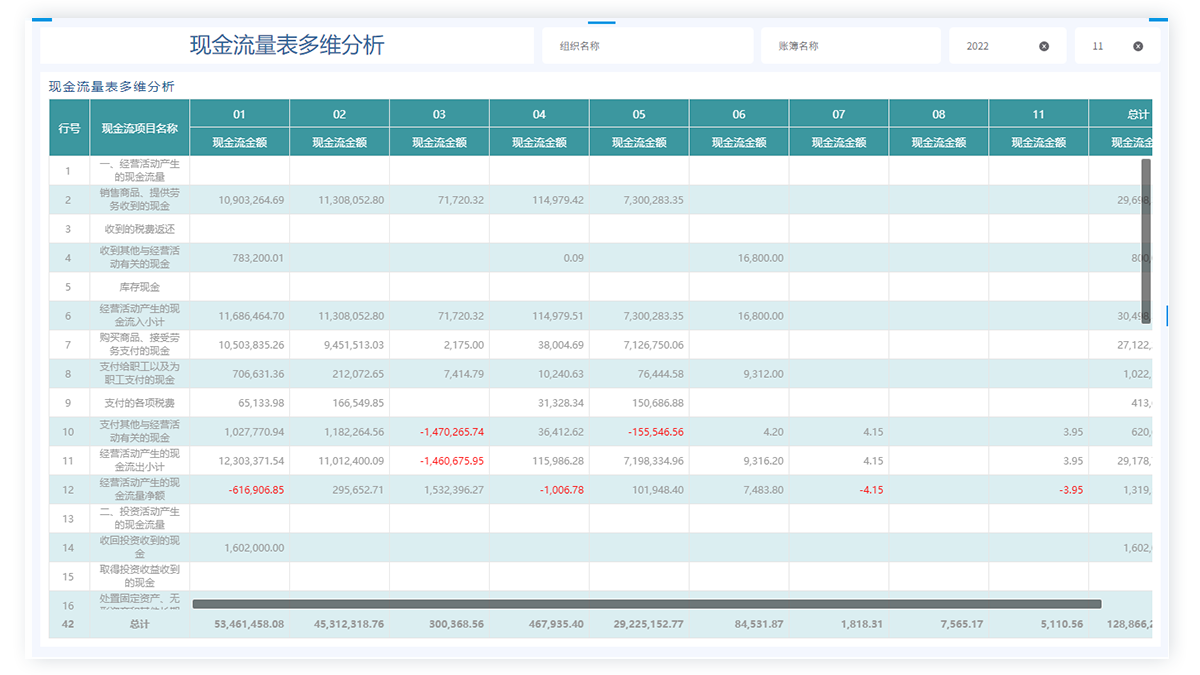This screenshot has height=675, width=1200.
Task: Select the 总计 row label at bottom
Action: [139, 624]
